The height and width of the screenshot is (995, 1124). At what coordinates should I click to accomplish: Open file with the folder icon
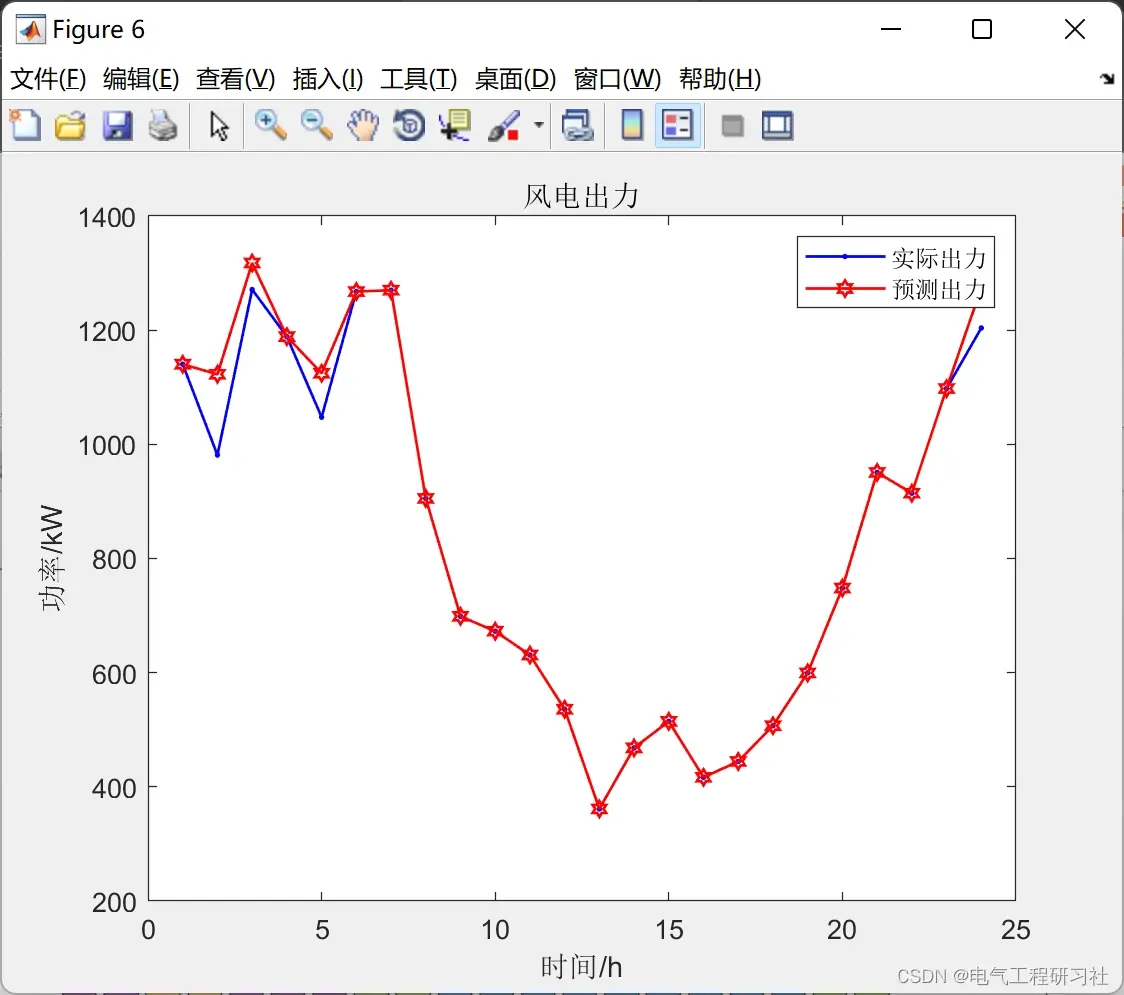click(x=70, y=125)
